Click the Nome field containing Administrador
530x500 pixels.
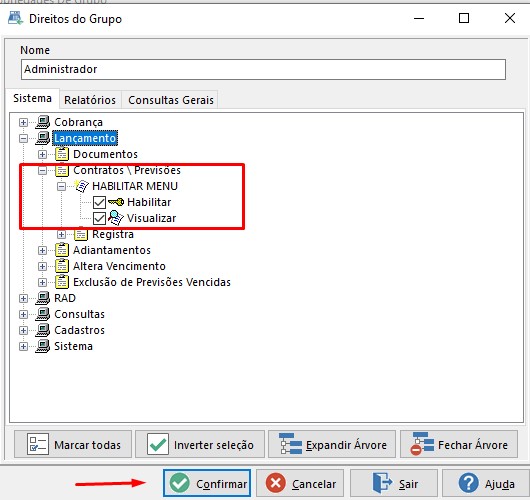pyautogui.click(x=263, y=70)
